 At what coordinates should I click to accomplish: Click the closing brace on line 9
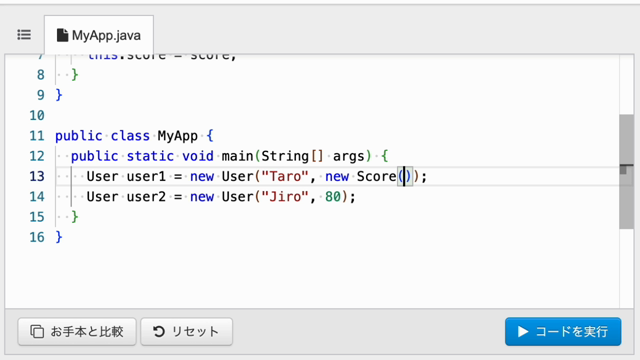[x=59, y=95]
